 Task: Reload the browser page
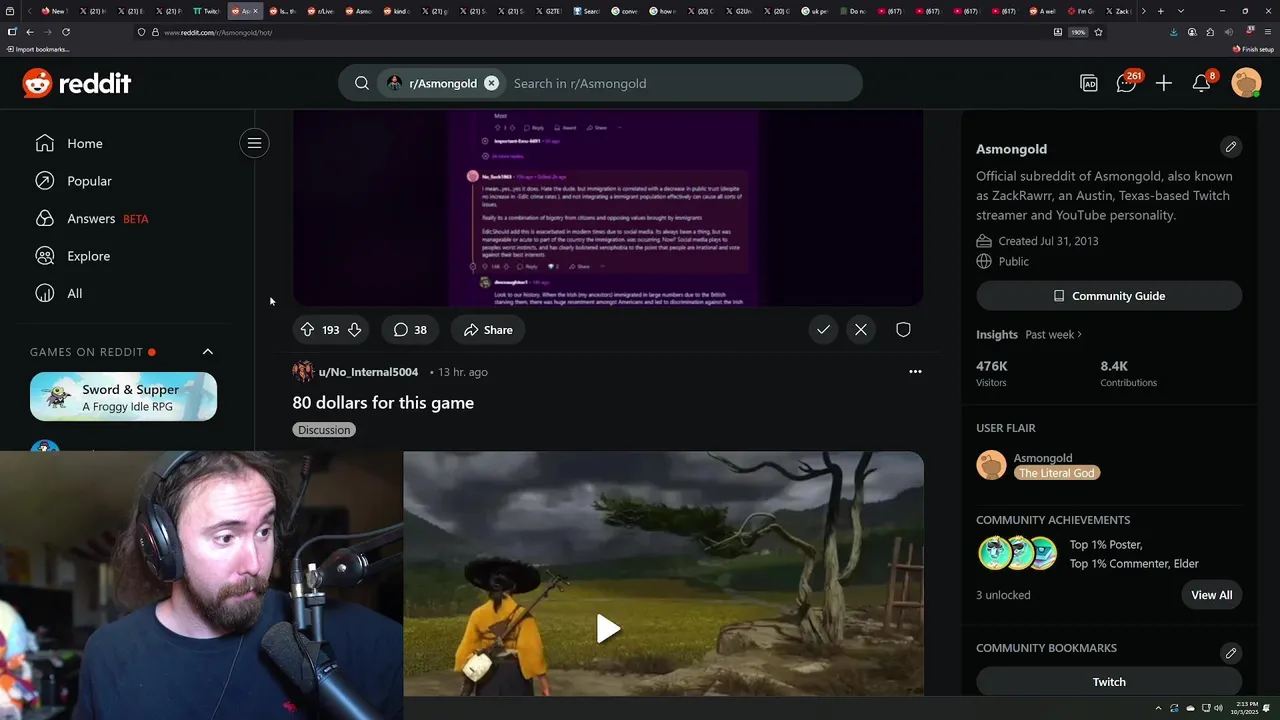pyautogui.click(x=66, y=32)
